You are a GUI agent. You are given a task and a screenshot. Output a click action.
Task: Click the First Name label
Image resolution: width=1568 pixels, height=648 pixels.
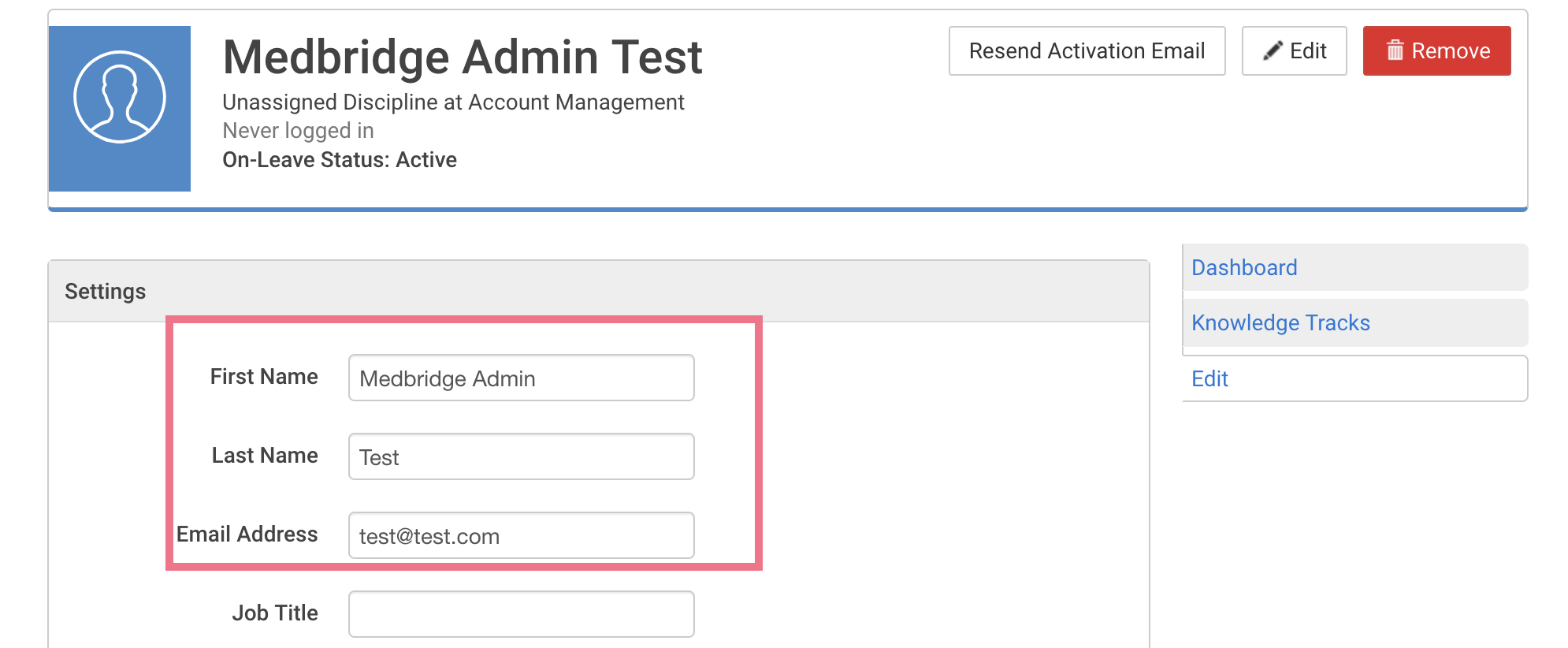pos(264,377)
